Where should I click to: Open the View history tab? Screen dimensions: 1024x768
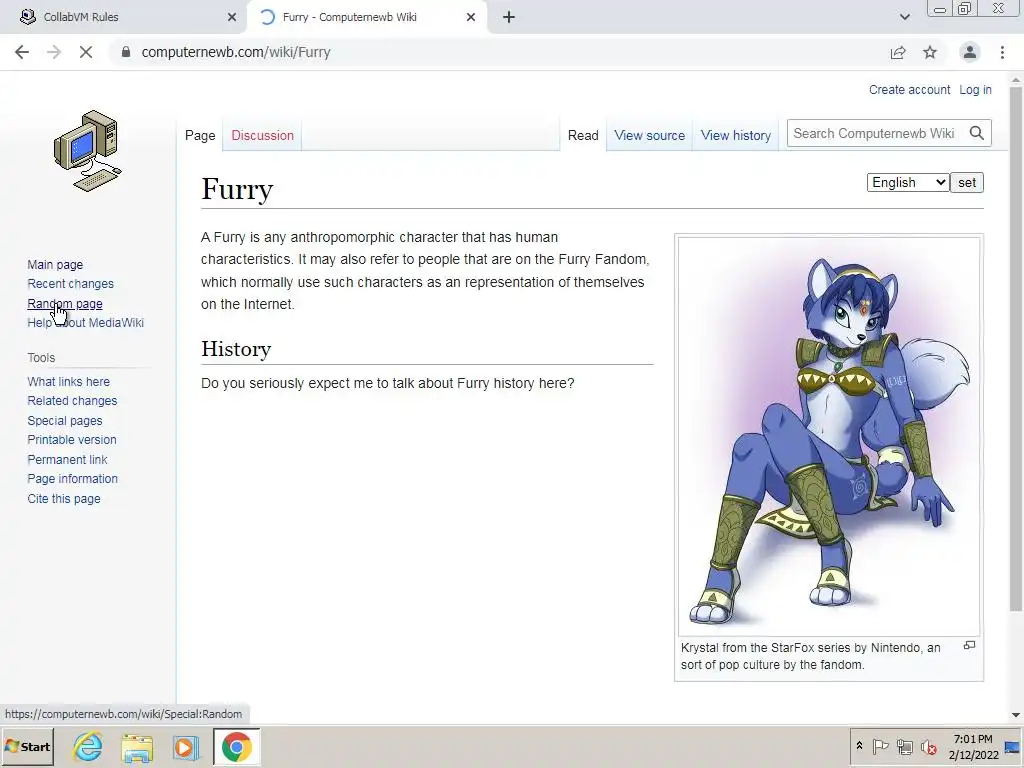736,135
